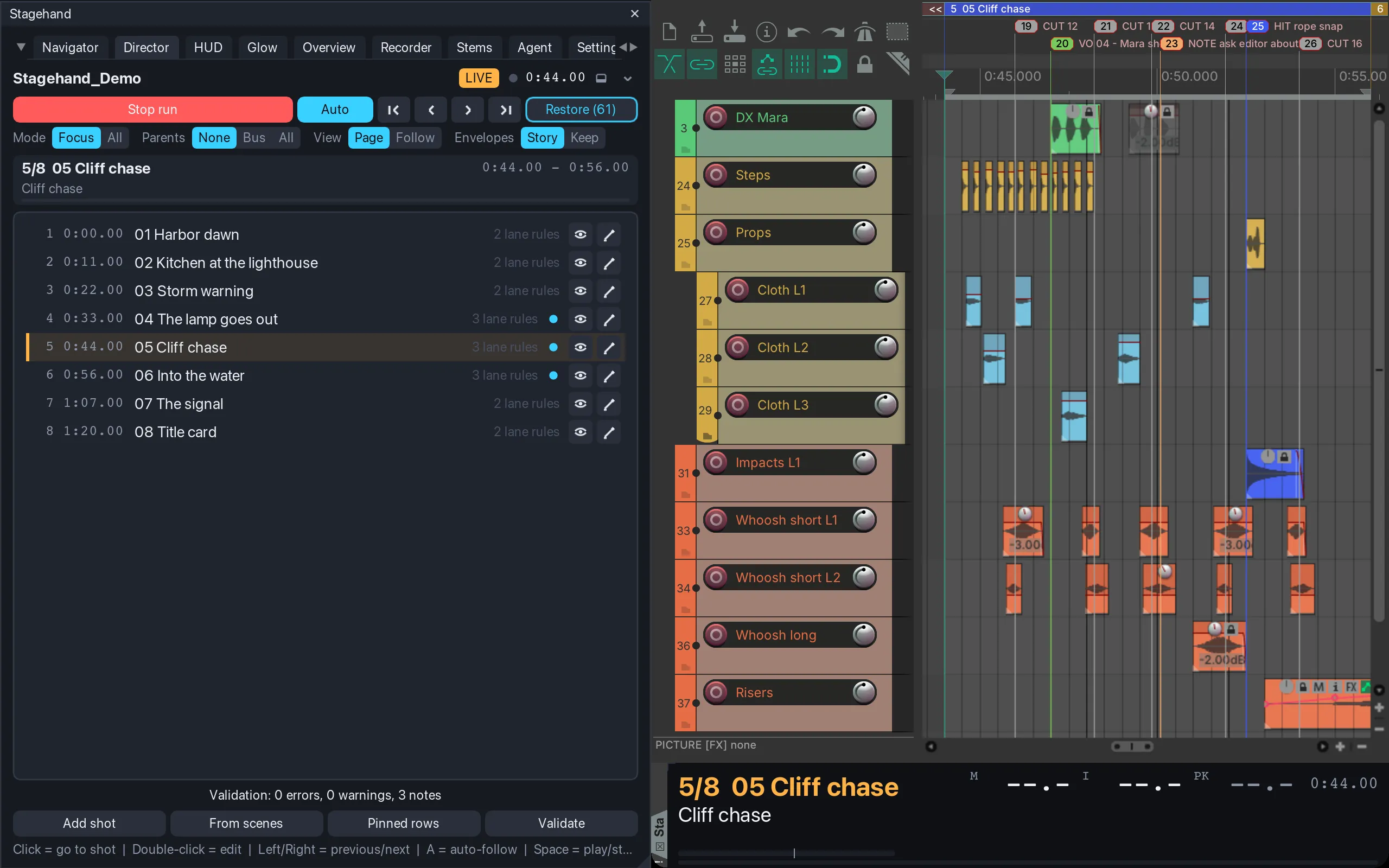Set Envelopes to Keep
1389x868 pixels.
(584, 138)
